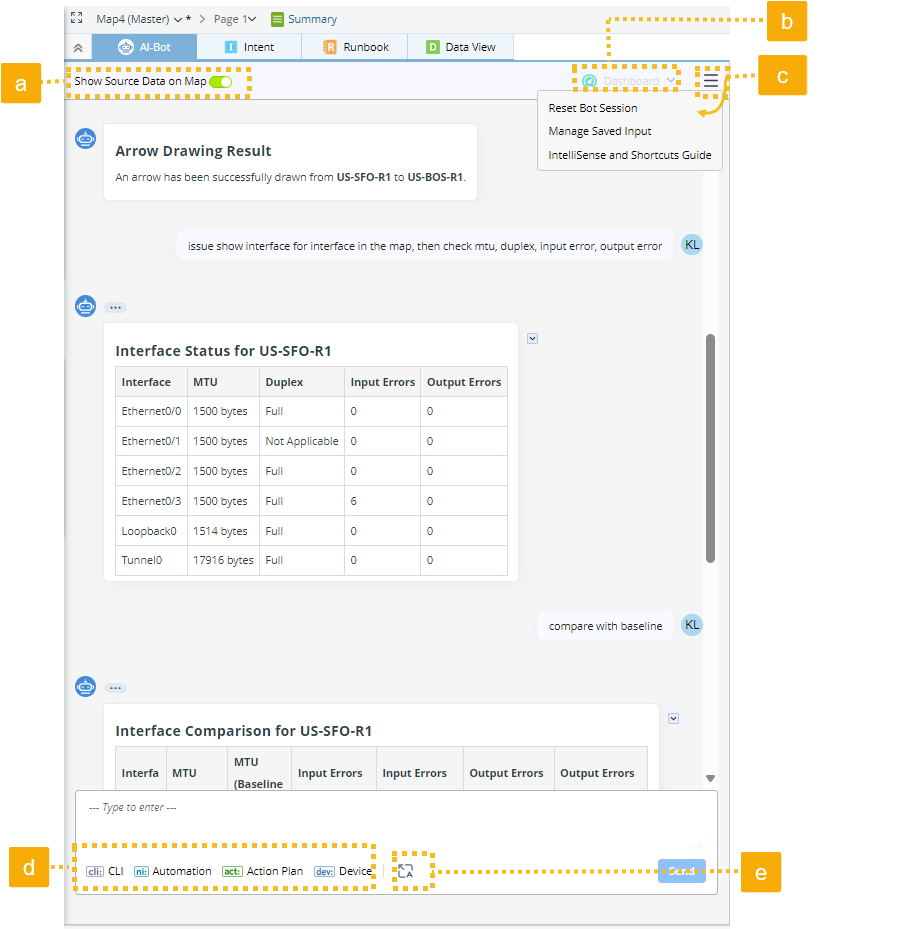Click the CLI shortcut in input bar
Screen dimensions: 919x929
pos(105,871)
